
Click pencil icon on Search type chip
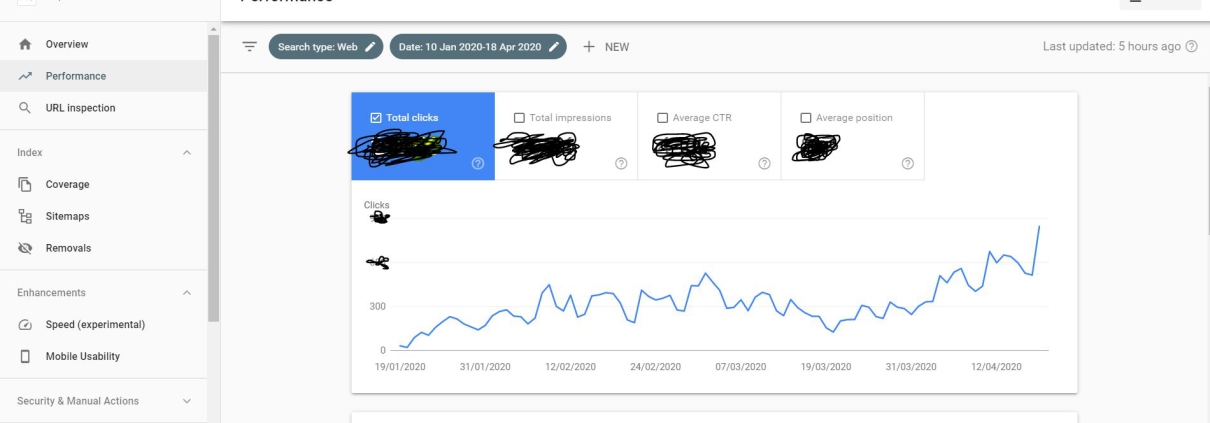[371, 47]
